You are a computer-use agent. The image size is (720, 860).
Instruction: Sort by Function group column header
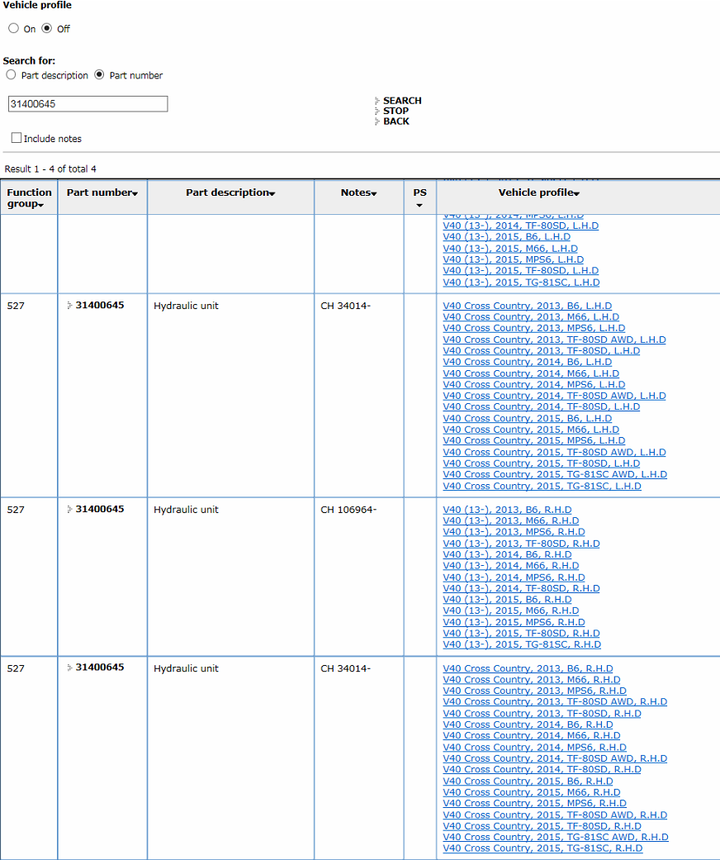(x=29, y=198)
